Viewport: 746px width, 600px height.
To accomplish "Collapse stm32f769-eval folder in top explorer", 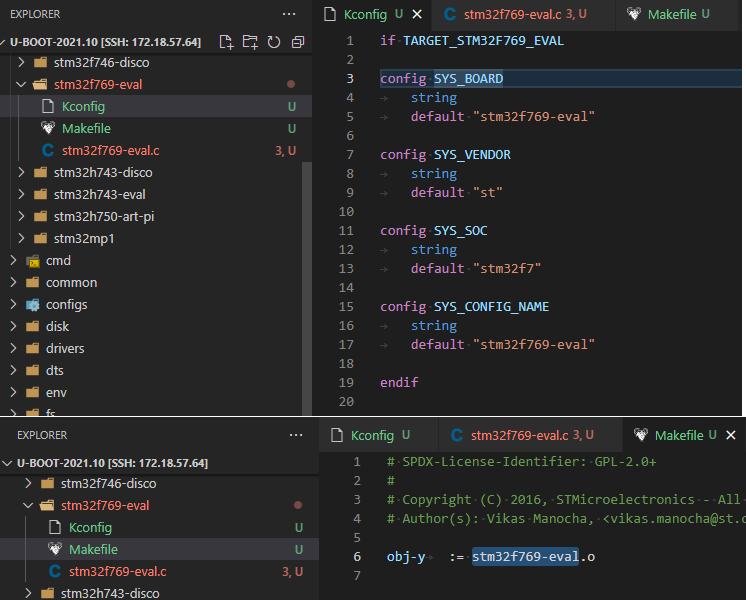I will (x=21, y=84).
